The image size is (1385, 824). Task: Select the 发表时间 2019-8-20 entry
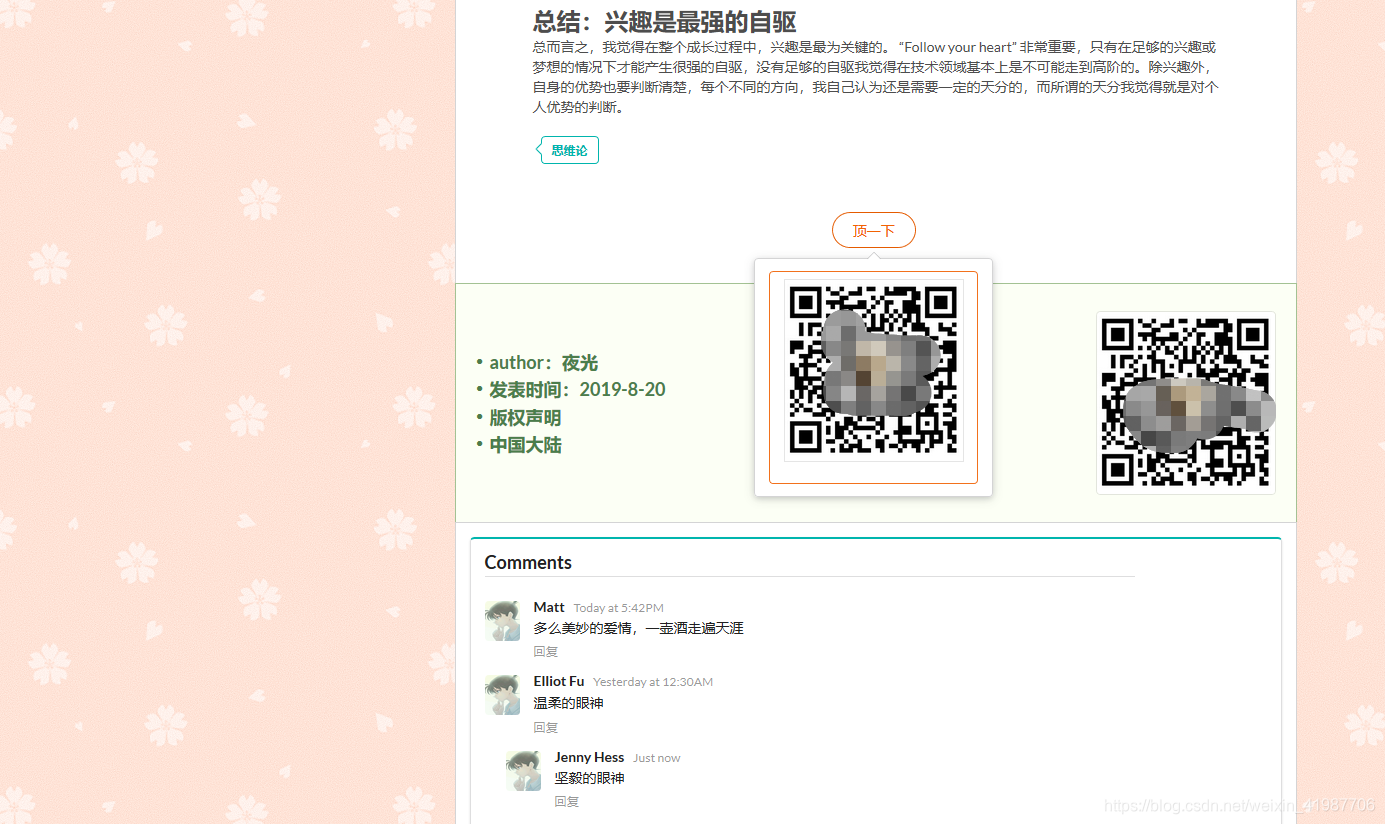point(577,390)
